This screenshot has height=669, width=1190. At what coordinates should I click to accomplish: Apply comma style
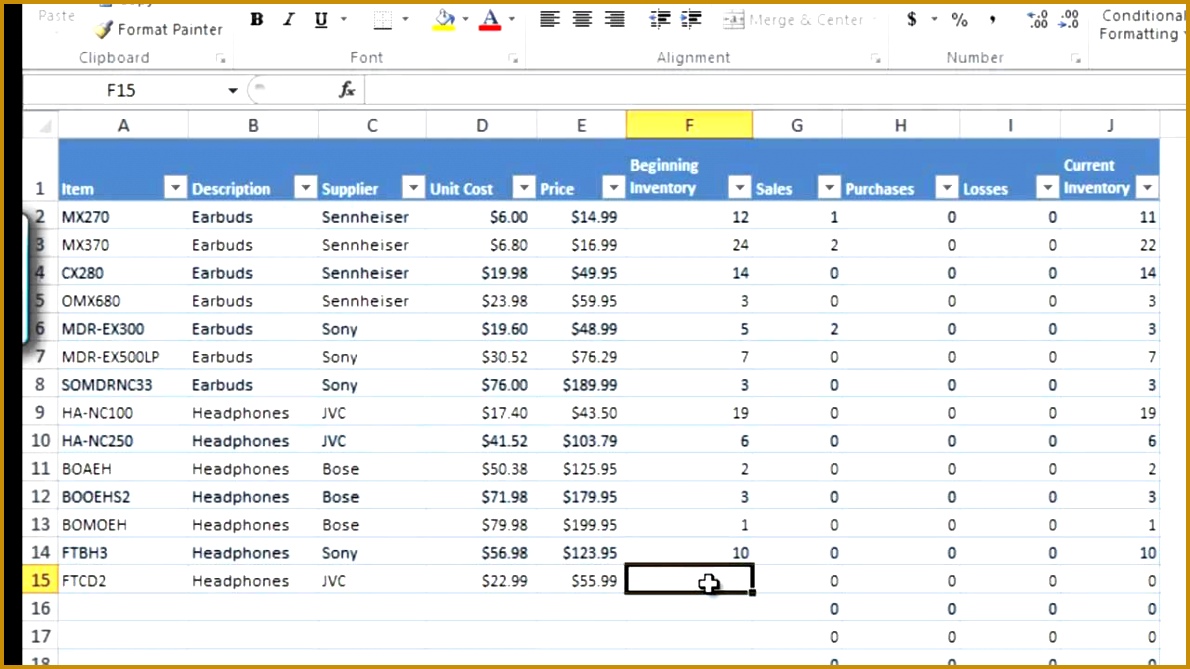pyautogui.click(x=993, y=20)
